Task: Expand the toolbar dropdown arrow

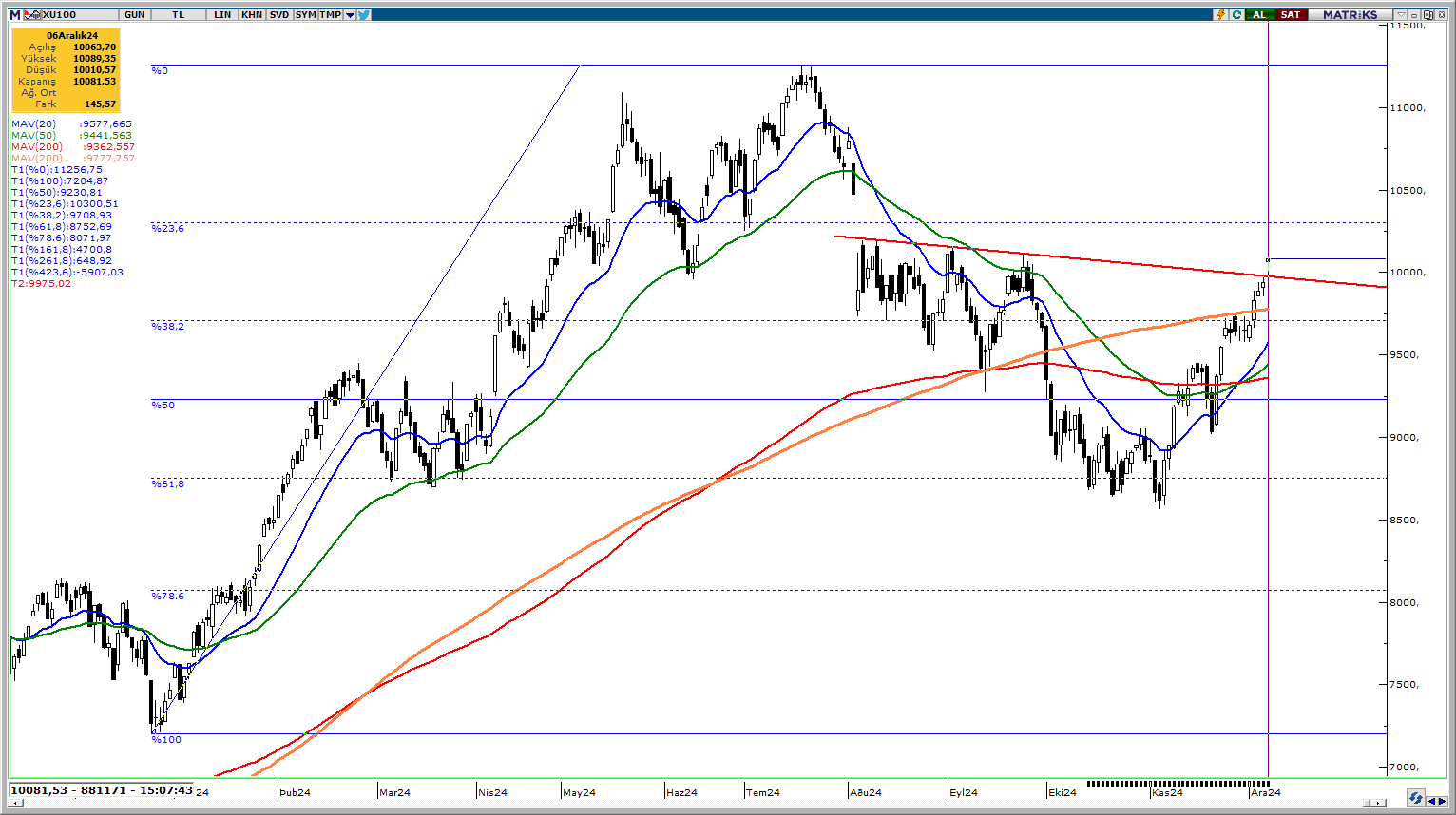Action: (x=350, y=15)
